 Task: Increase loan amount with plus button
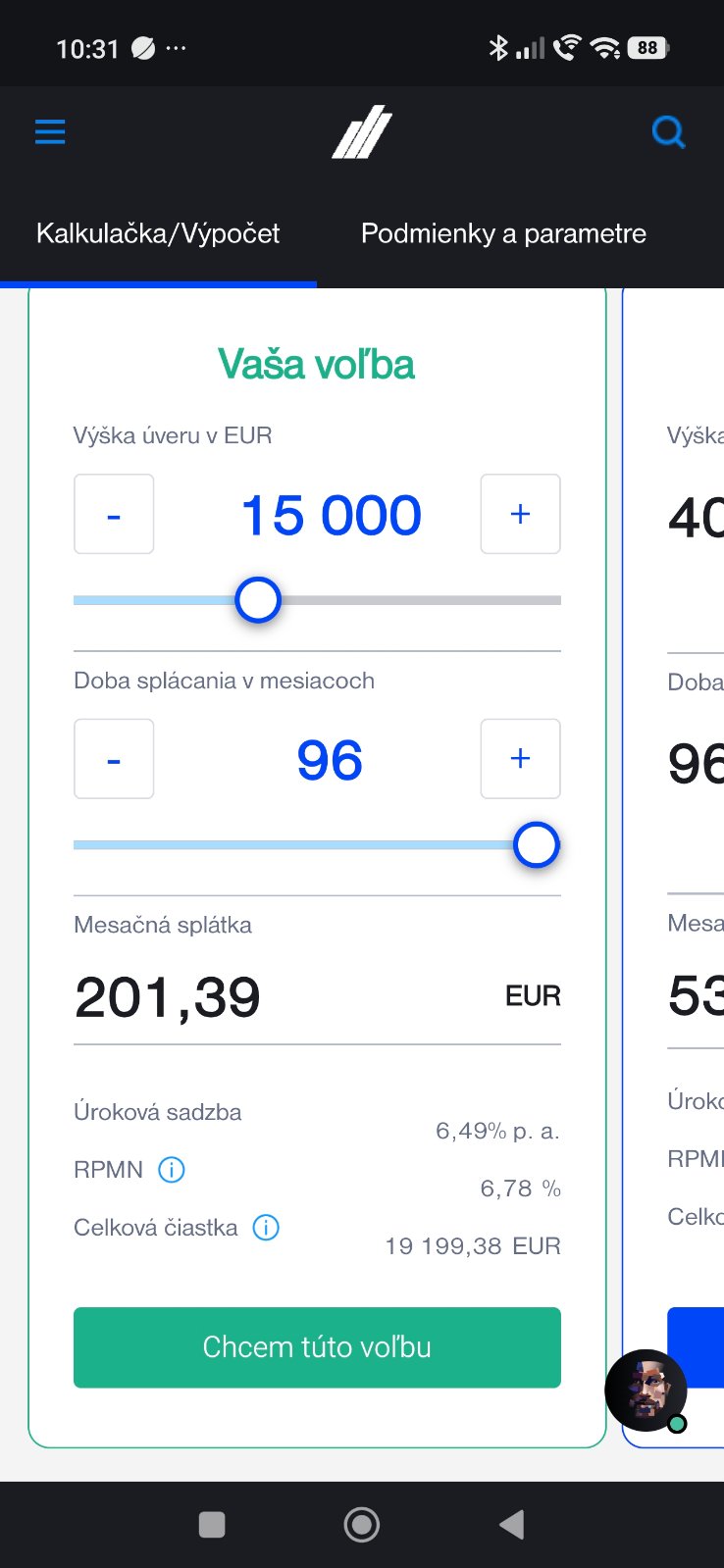520,514
